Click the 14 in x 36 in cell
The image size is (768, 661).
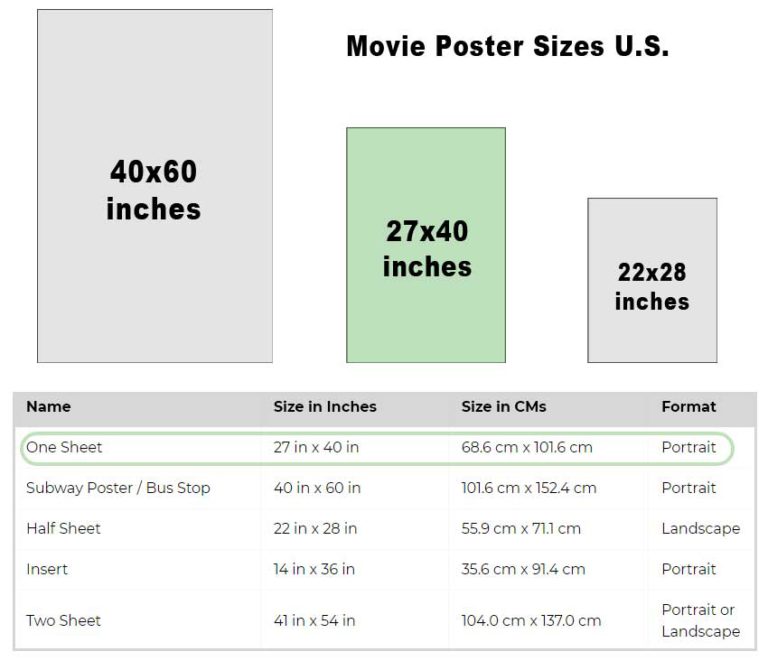point(314,569)
